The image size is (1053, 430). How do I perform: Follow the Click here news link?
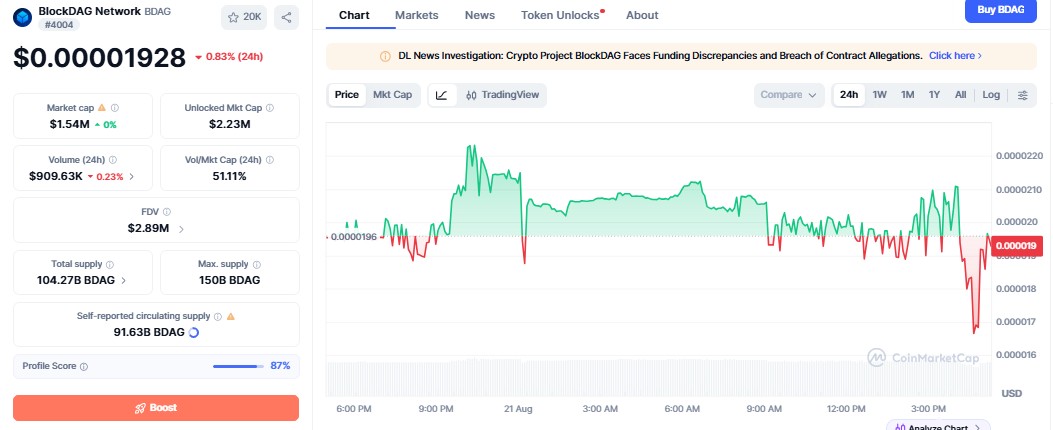click(955, 56)
